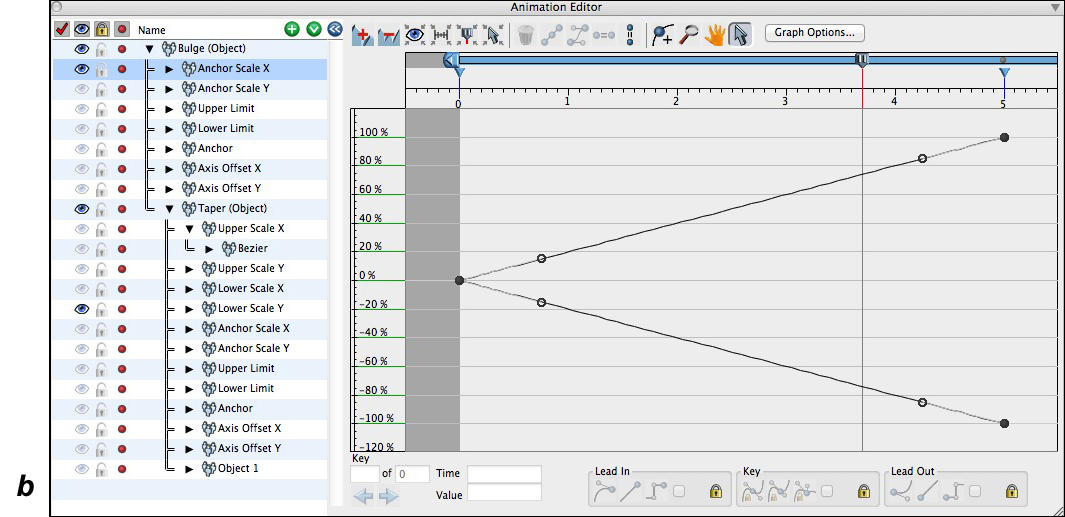Open Graph Options dialog
Viewport: 1065px width, 517px height.
click(x=814, y=32)
